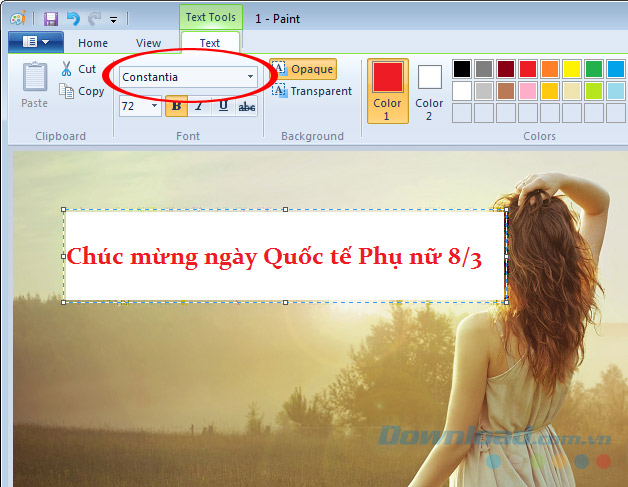The image size is (628, 487).
Task: Pick the dark red color swatch
Action: click(506, 69)
